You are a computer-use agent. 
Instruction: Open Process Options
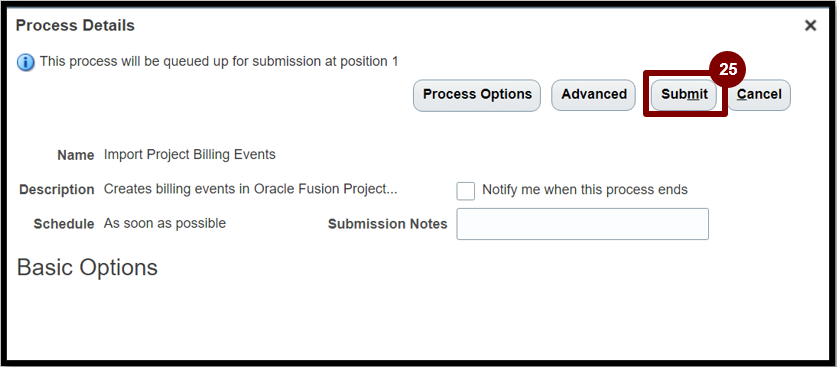pos(477,95)
